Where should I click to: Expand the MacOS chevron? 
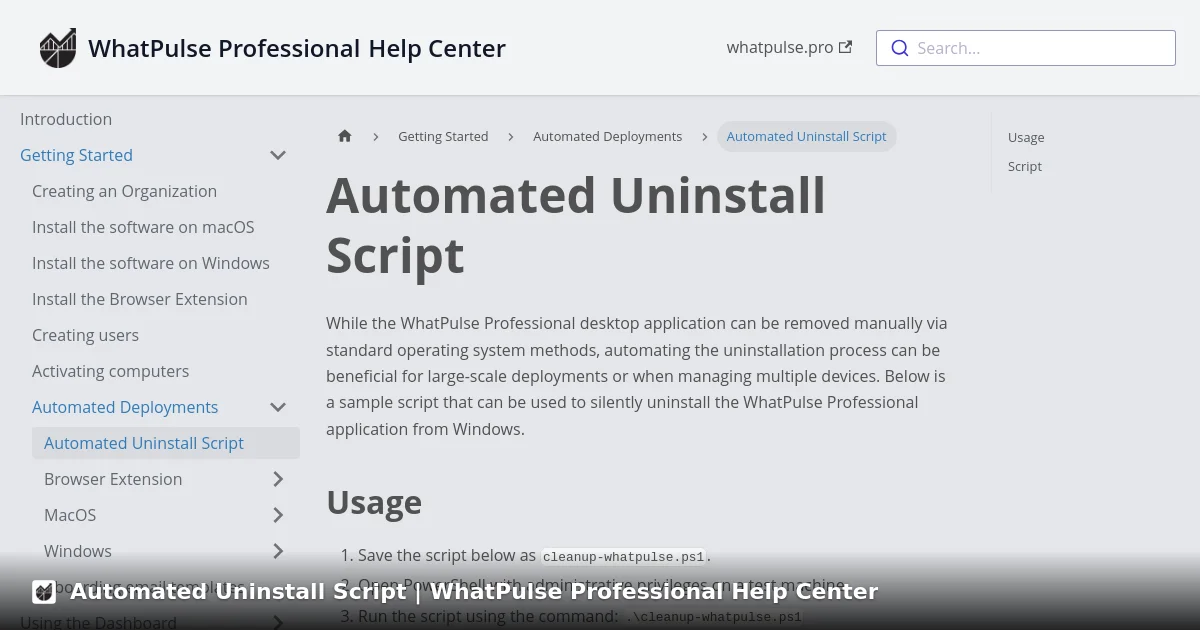[x=278, y=515]
